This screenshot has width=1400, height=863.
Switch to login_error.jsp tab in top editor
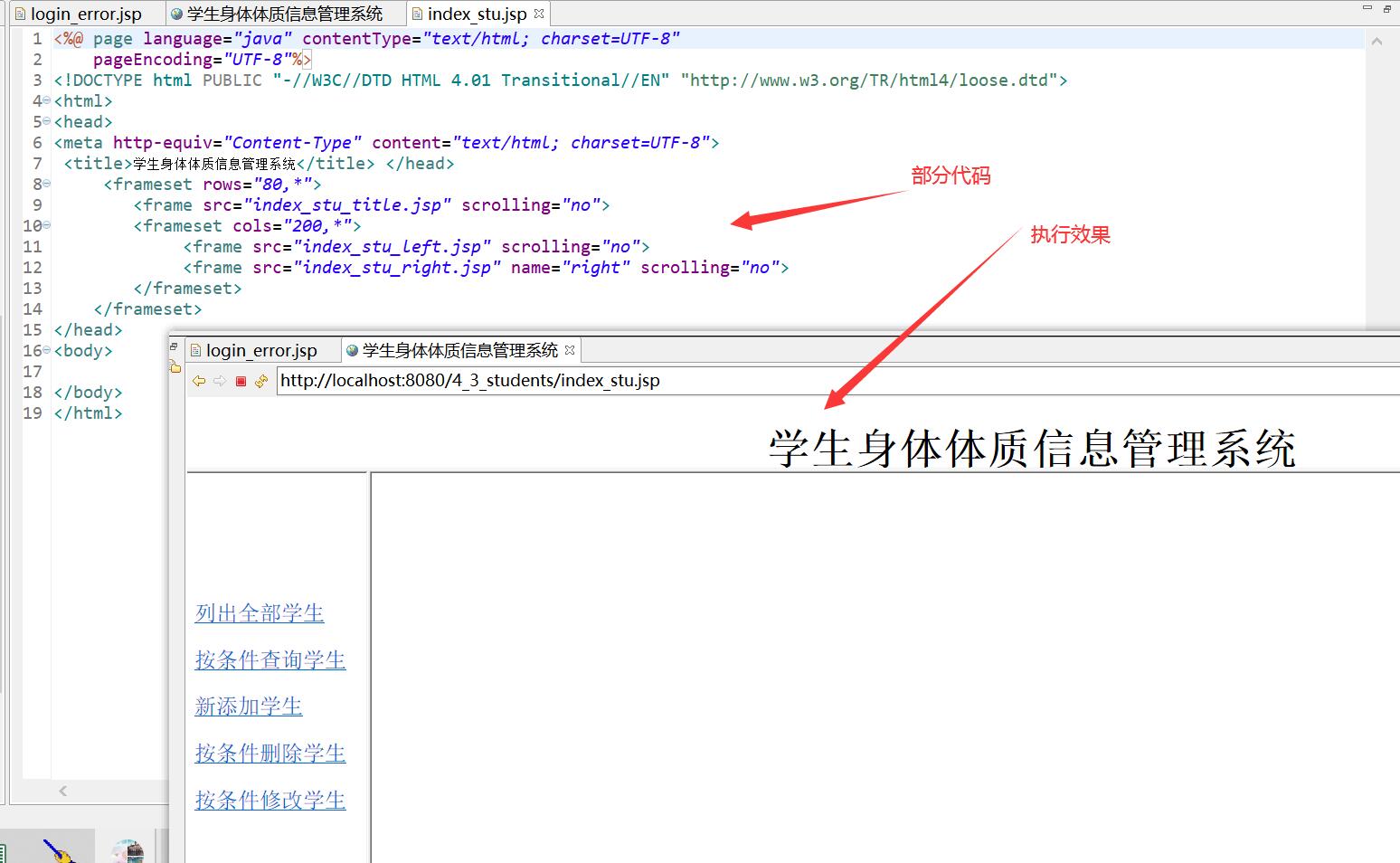(x=85, y=14)
